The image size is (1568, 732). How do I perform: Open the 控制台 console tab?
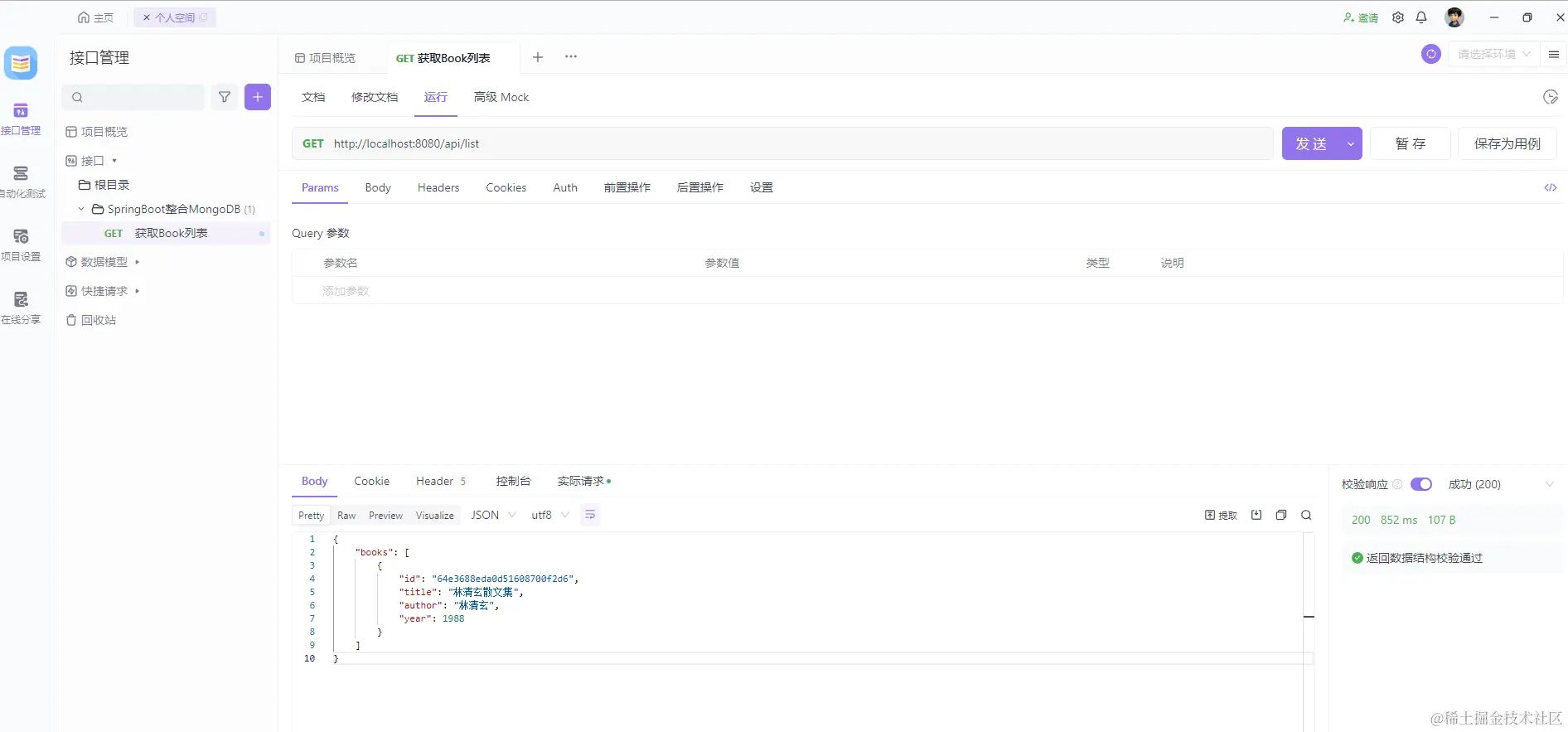pyautogui.click(x=513, y=481)
